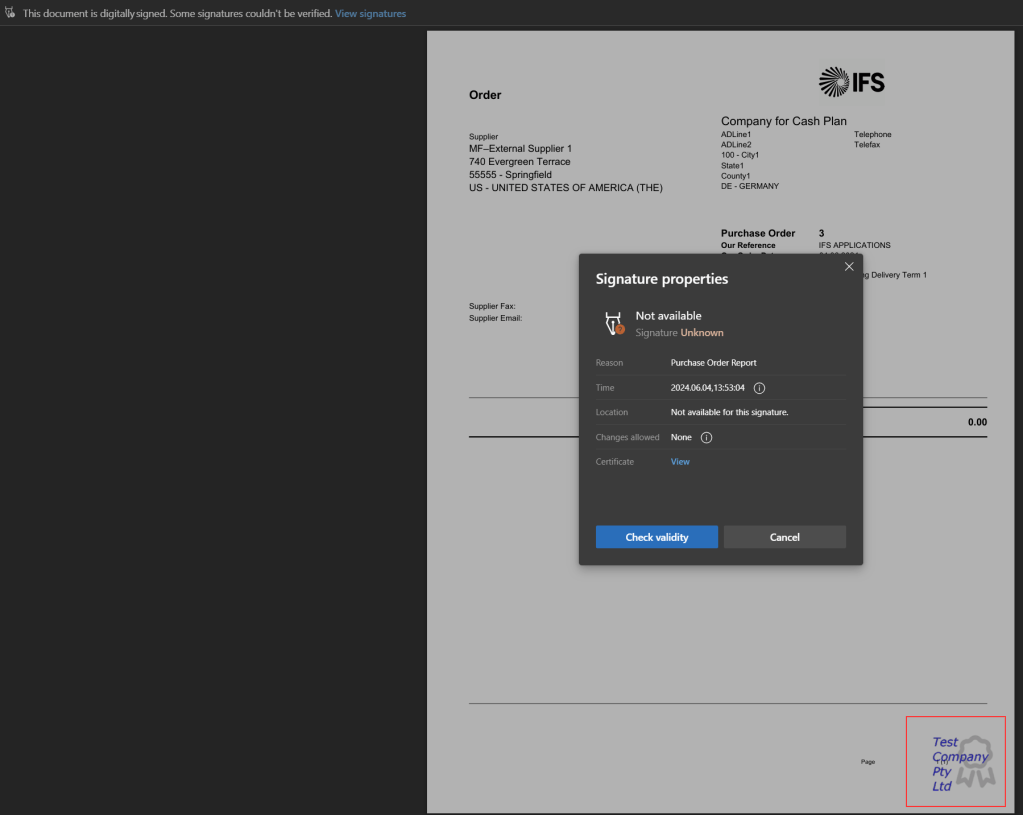This screenshot has width=1023, height=815.
Task: Click the signature pen icon with warning badge
Action: (x=613, y=323)
